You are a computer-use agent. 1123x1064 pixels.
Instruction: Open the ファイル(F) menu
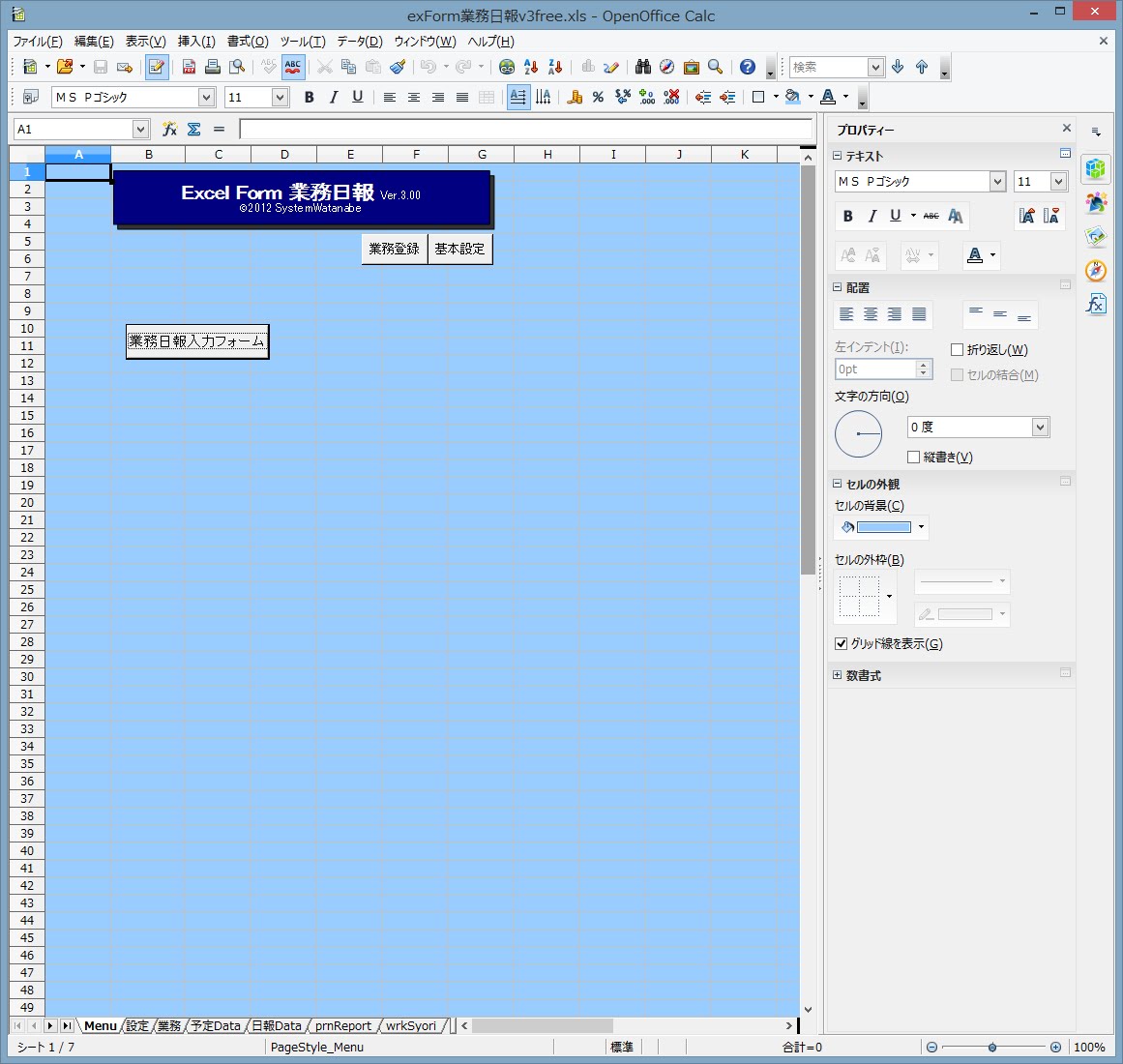coord(38,42)
